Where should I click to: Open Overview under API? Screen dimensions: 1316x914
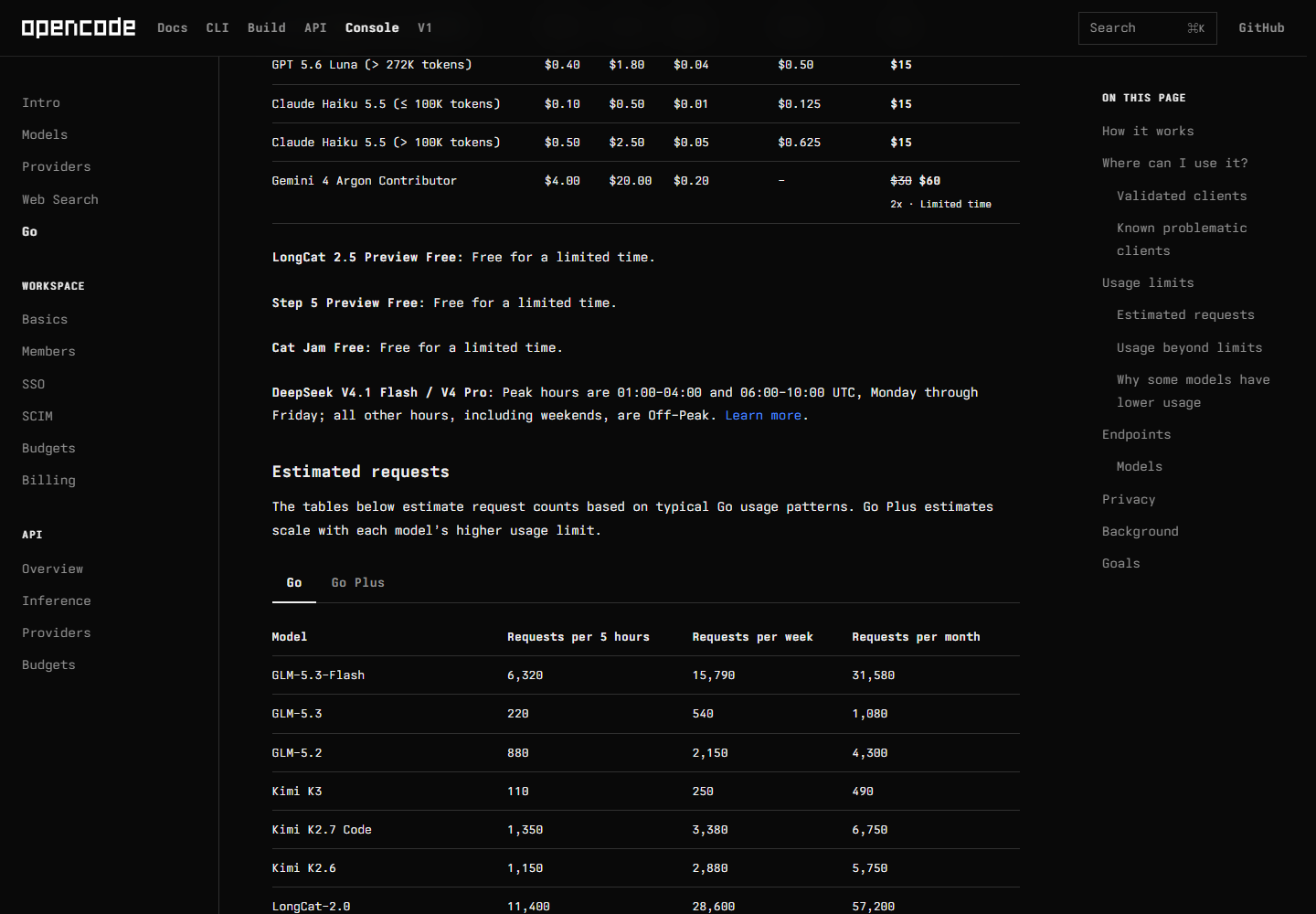click(52, 569)
